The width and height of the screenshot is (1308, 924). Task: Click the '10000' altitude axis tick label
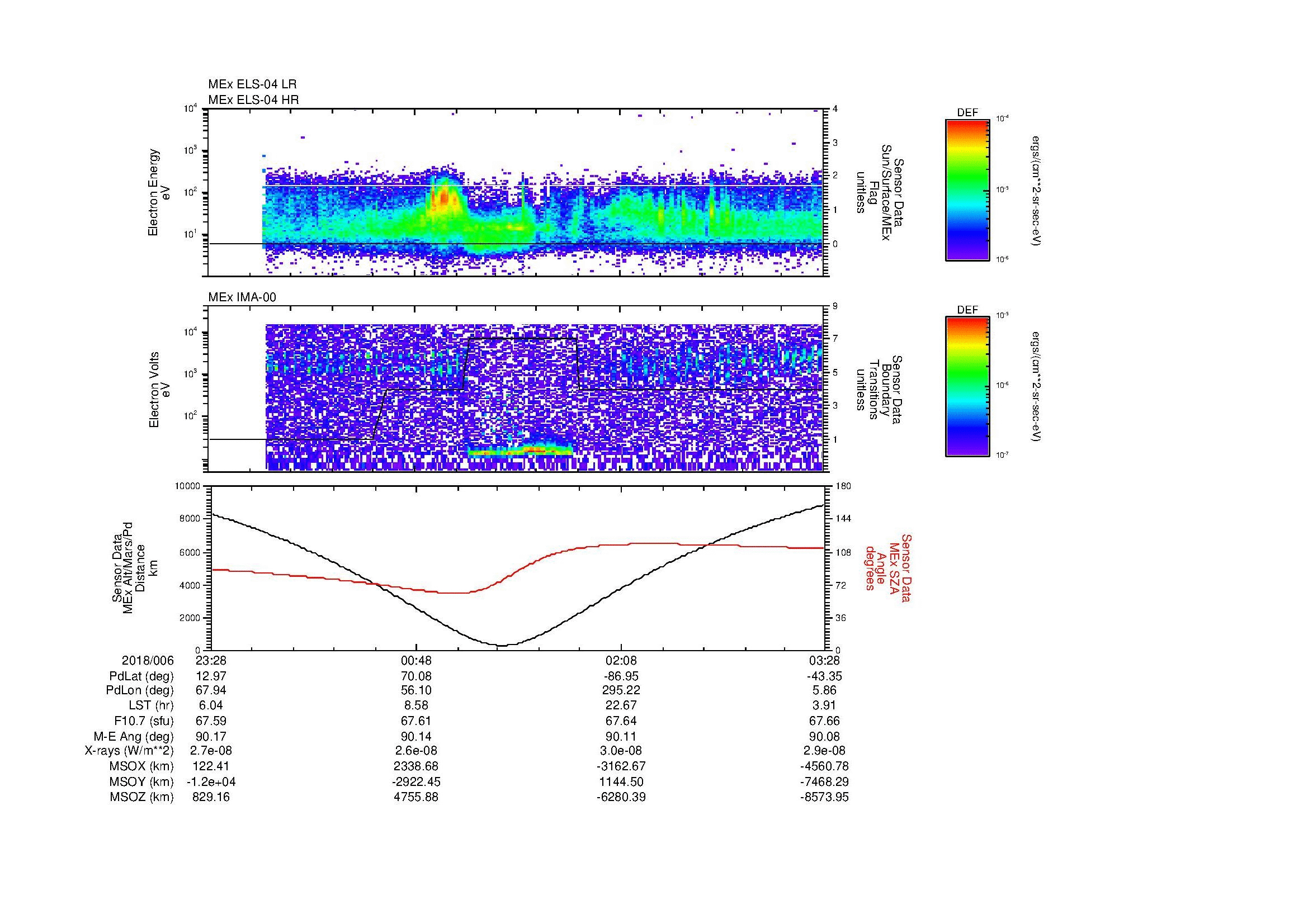click(x=188, y=486)
